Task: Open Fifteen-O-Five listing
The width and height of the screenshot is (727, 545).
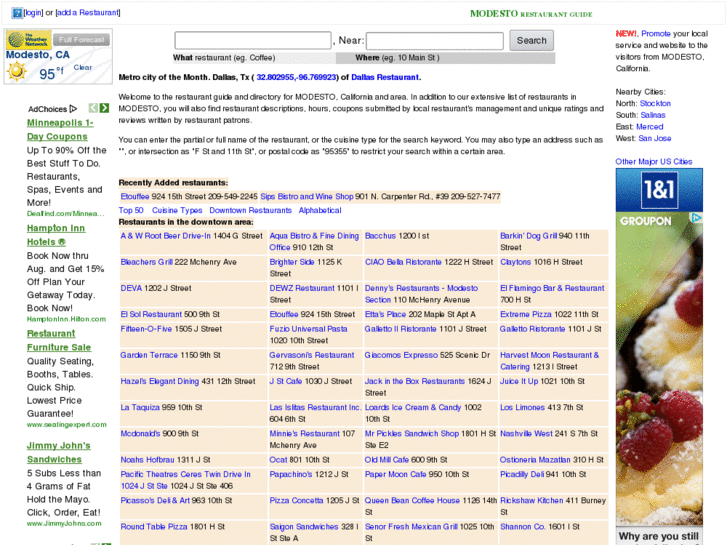Action: tap(146, 329)
